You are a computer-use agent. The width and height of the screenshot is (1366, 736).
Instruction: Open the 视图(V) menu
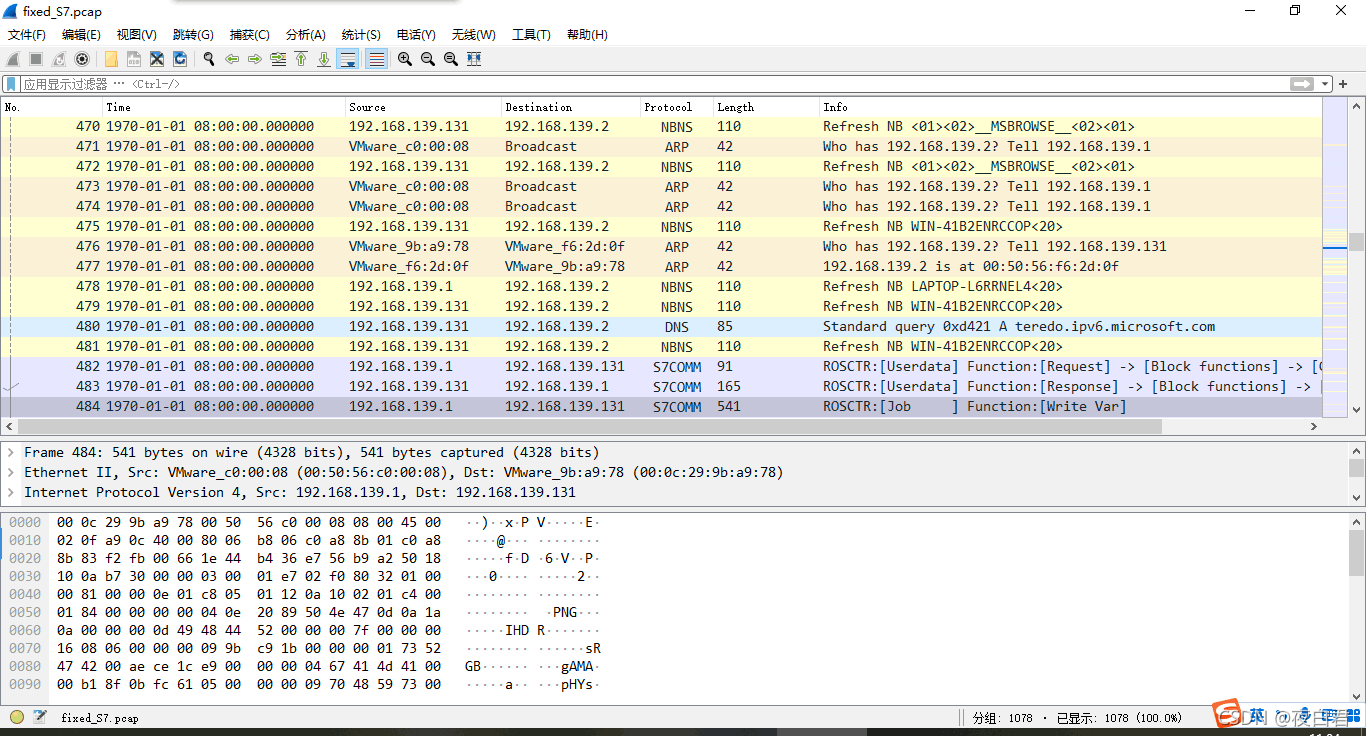[137, 35]
